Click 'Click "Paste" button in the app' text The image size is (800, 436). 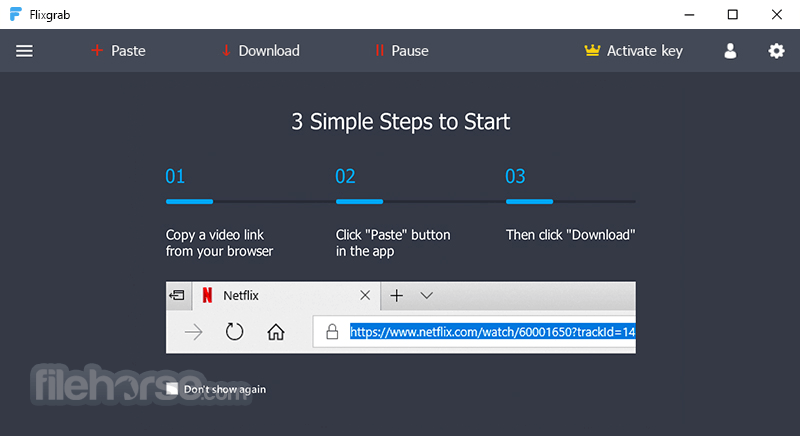tap(393, 243)
